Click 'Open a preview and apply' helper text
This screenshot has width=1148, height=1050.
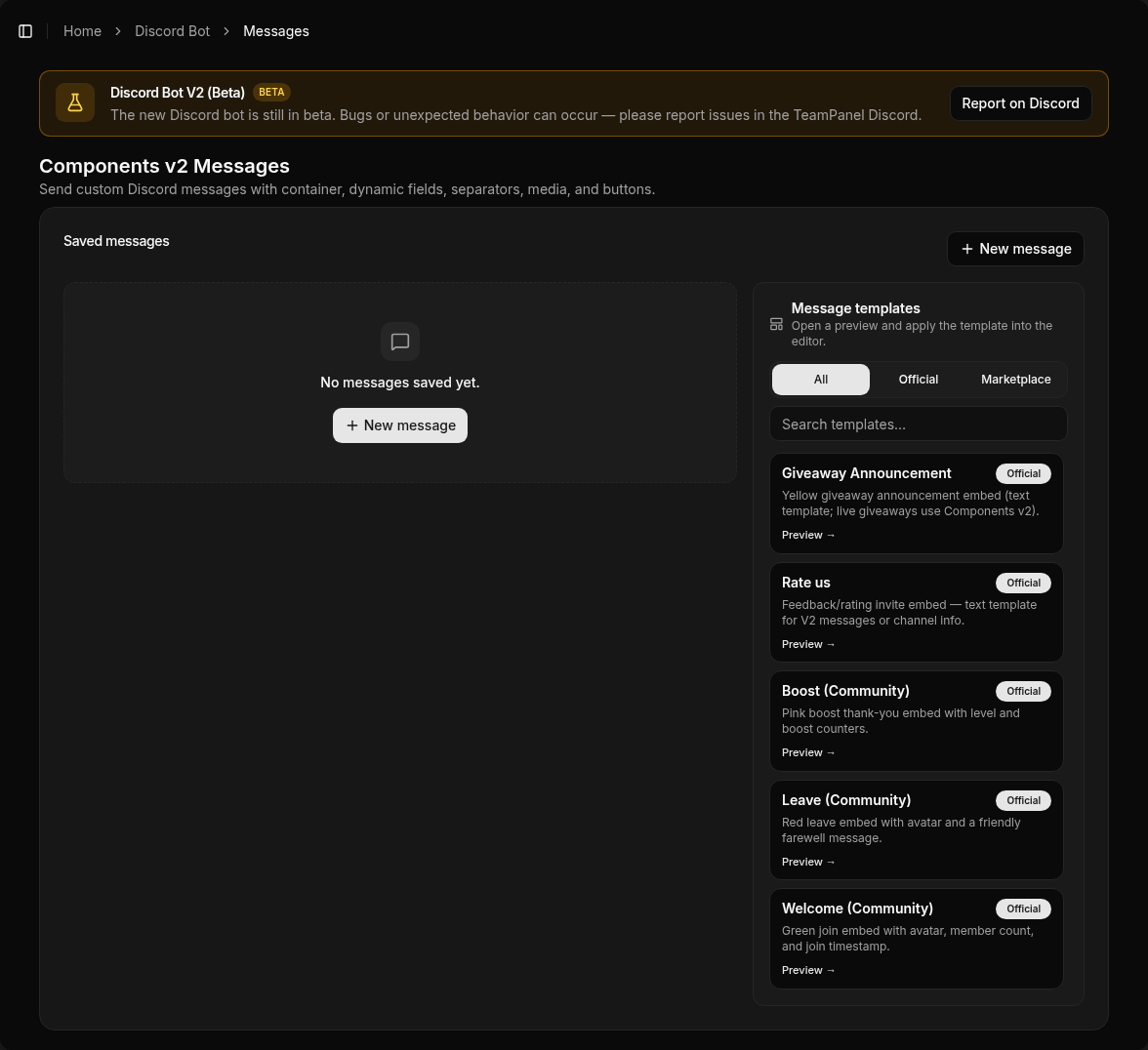(922, 334)
